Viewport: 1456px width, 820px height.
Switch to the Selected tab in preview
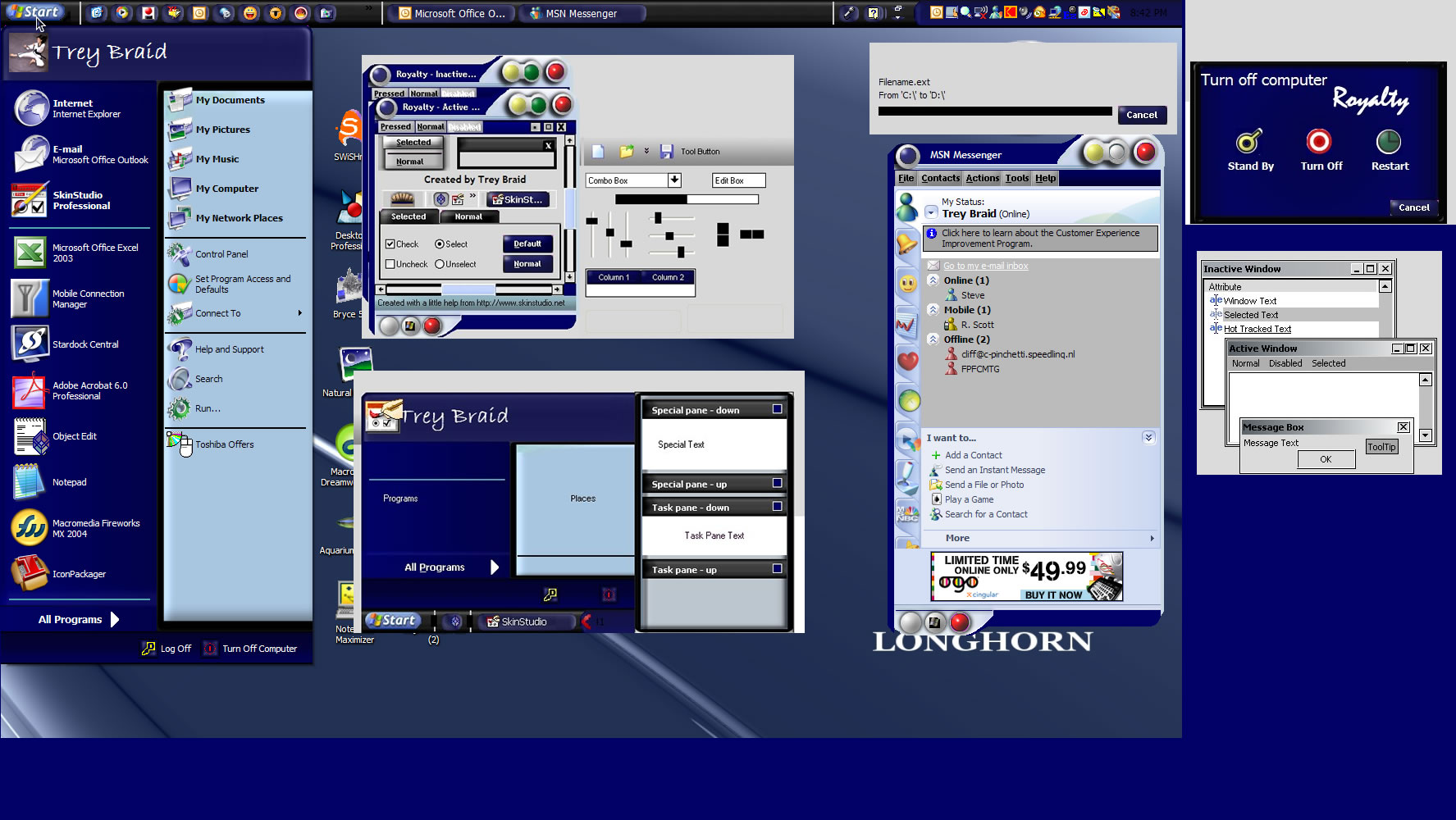(409, 216)
